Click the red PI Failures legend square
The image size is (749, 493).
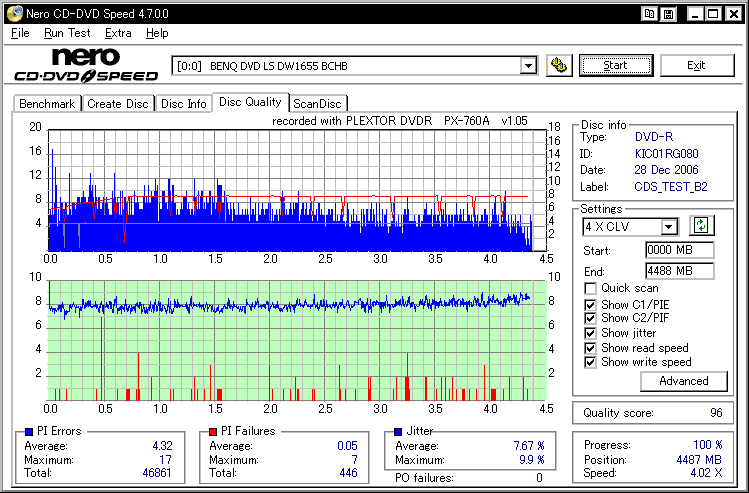[212, 431]
